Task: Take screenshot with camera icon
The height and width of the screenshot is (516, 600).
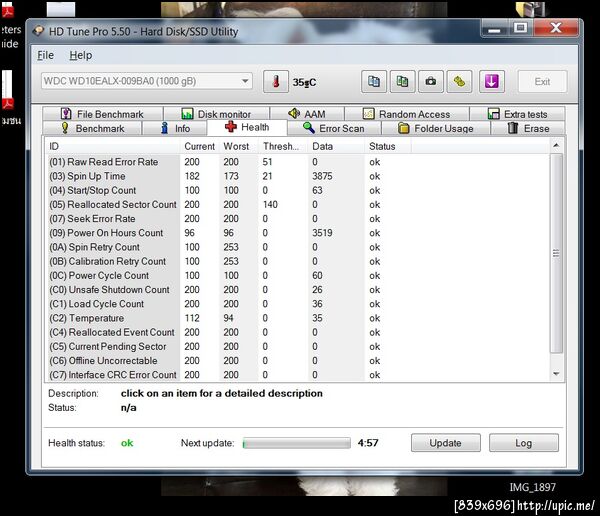Action: click(431, 82)
